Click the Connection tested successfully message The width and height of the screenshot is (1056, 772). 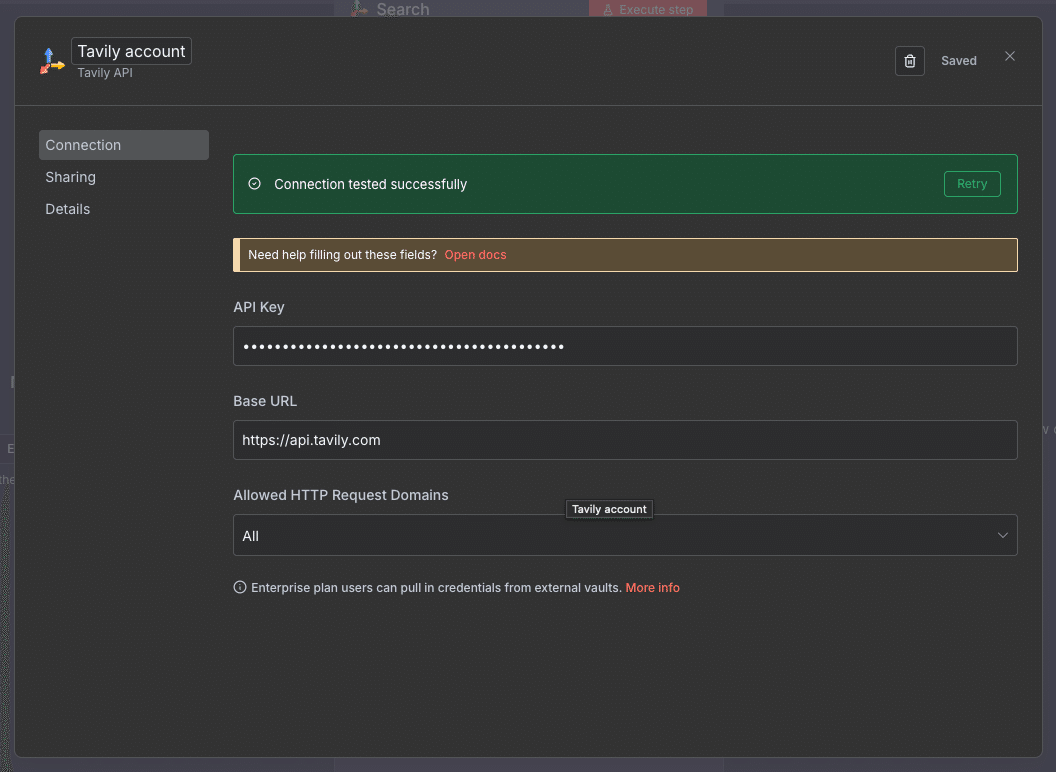(x=370, y=184)
